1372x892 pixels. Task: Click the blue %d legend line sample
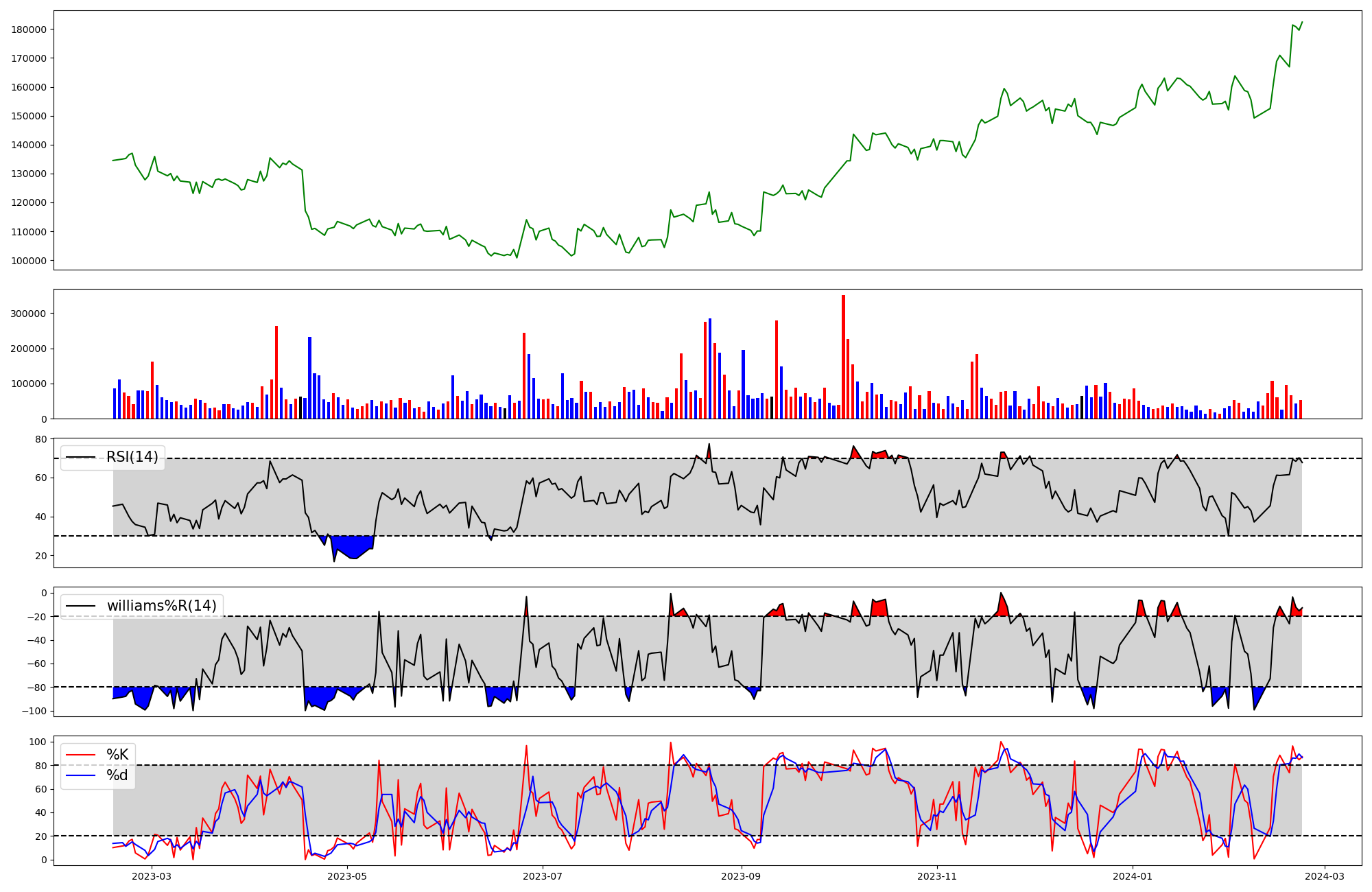[x=80, y=775]
